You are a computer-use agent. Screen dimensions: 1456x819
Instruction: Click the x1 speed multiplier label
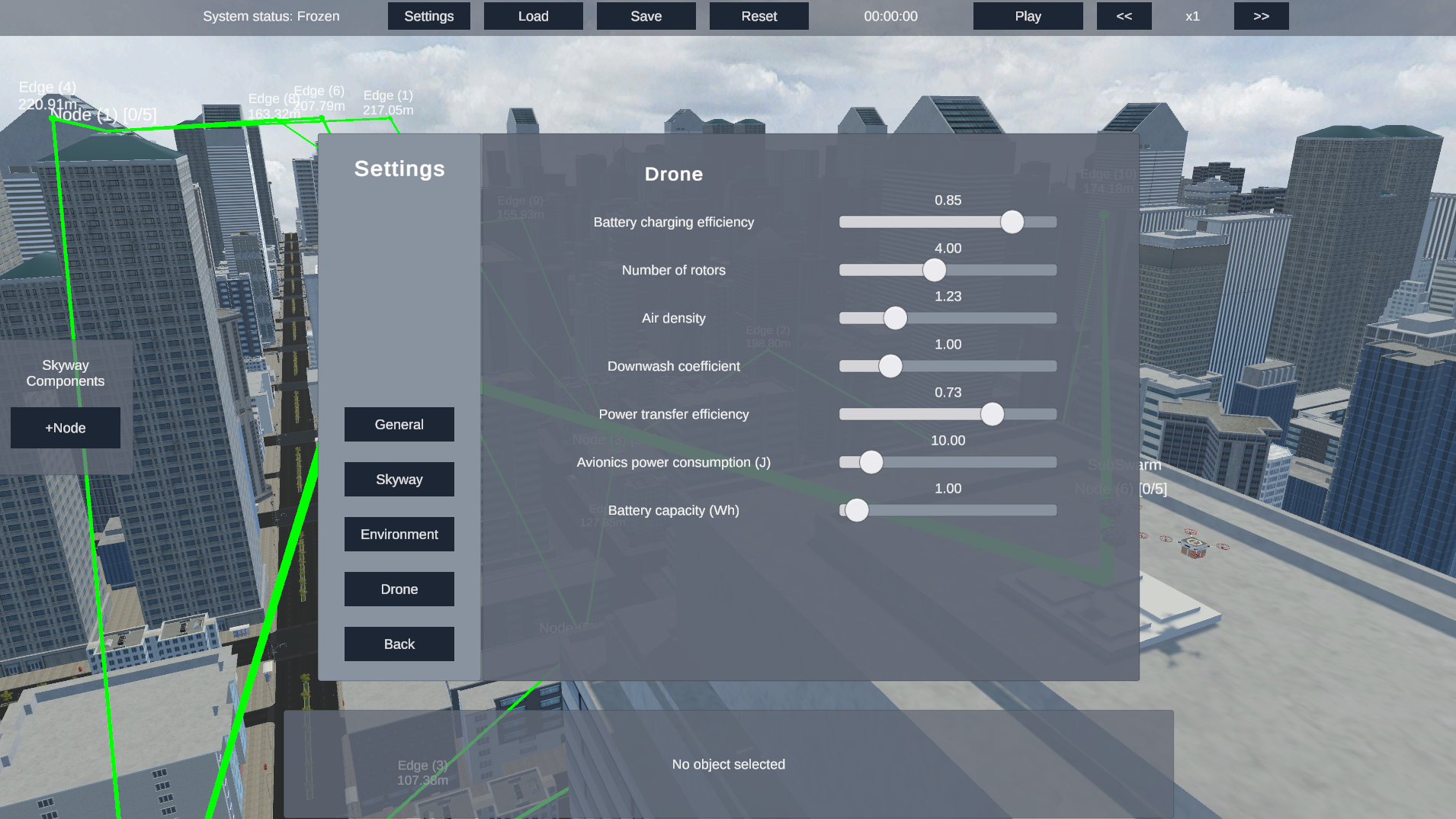(1192, 16)
